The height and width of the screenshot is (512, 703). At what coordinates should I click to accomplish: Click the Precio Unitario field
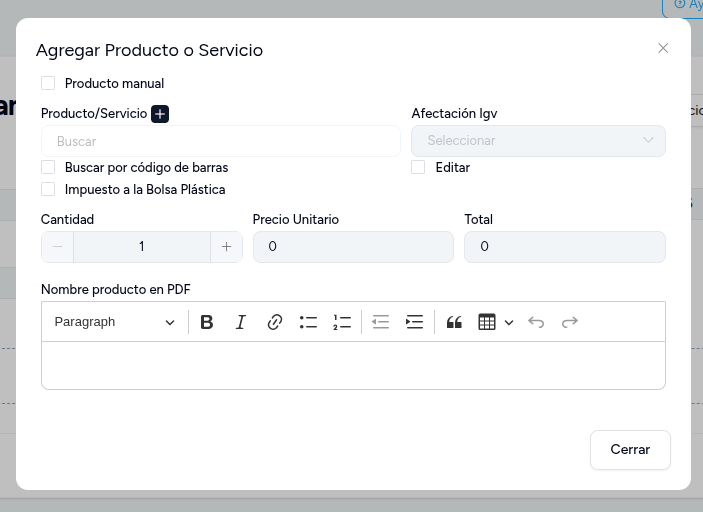tap(353, 247)
